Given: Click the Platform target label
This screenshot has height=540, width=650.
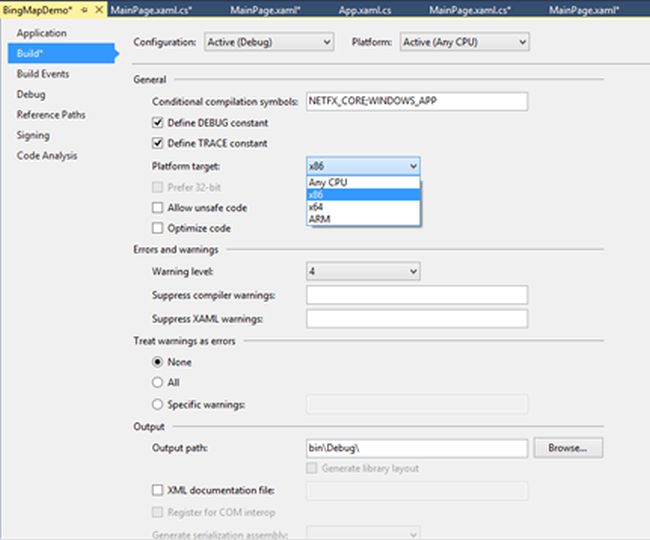Looking at the screenshot, I should (x=186, y=167).
